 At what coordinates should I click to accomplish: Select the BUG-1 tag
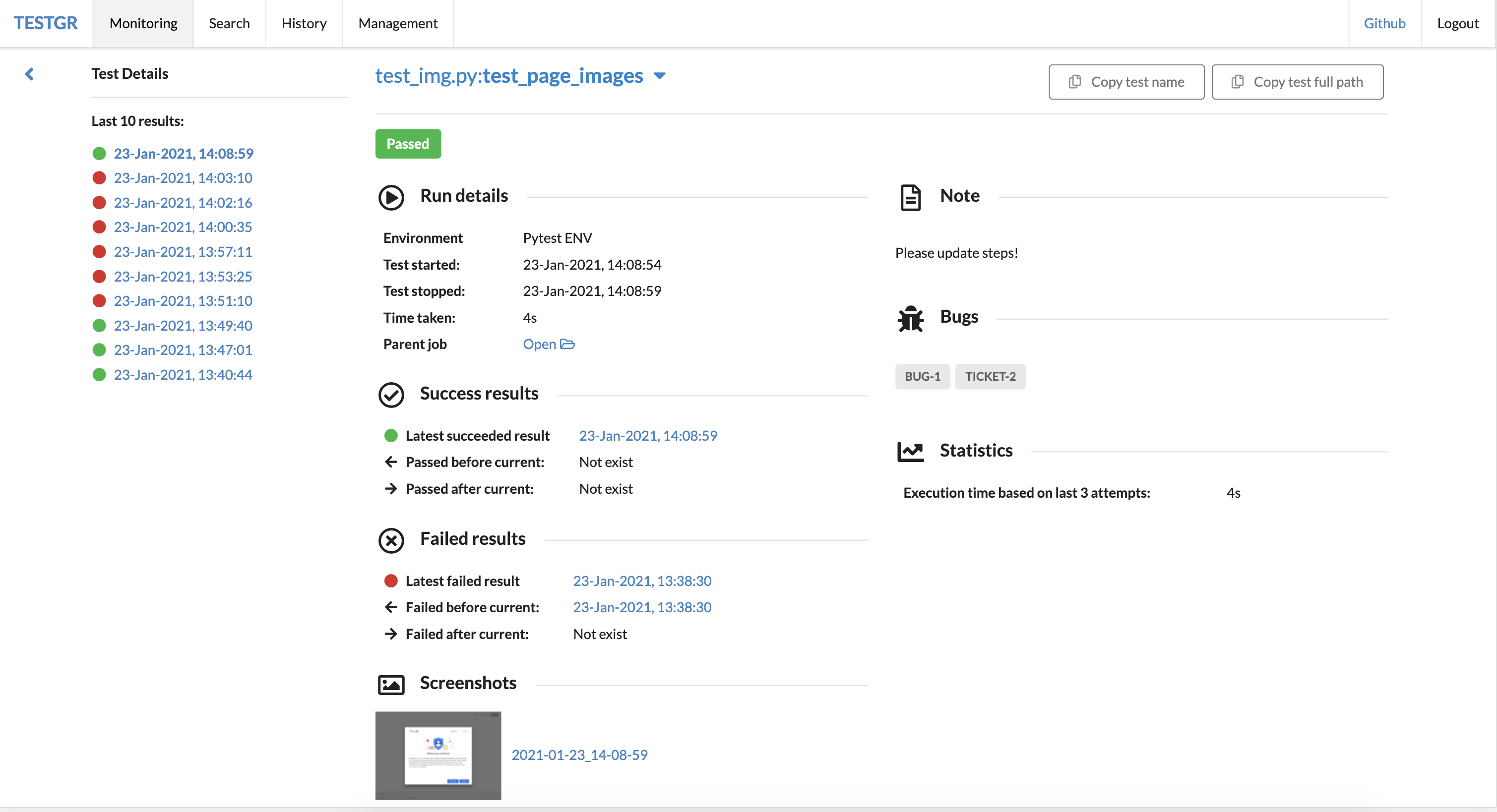[922, 376]
